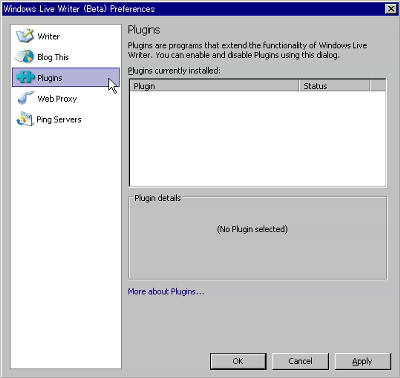Viewport: 400px width, 378px height.
Task: Apply the preference changes
Action: (x=362, y=361)
